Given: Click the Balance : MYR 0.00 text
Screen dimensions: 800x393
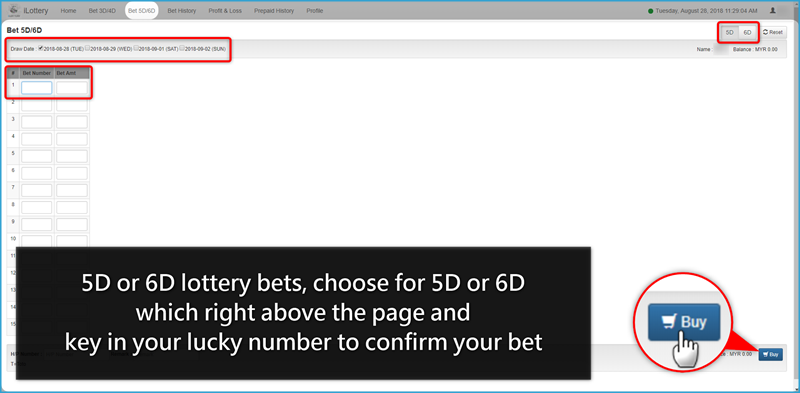Looking at the screenshot, I should click(x=756, y=50).
